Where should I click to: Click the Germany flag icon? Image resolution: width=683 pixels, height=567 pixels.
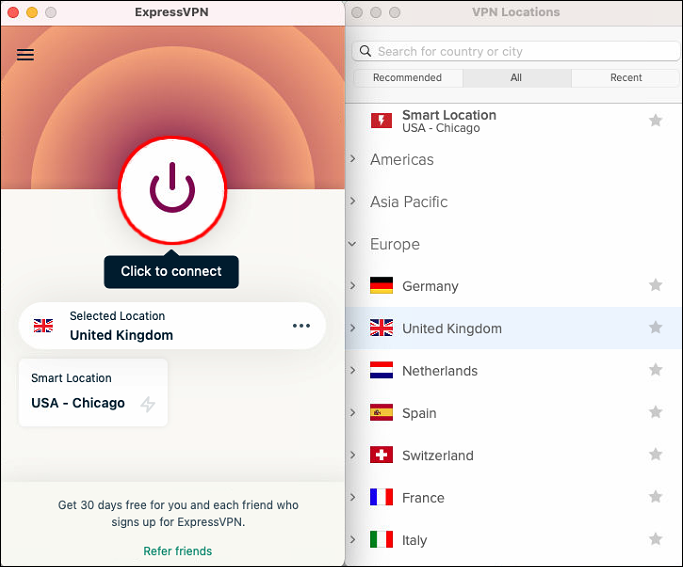click(381, 286)
